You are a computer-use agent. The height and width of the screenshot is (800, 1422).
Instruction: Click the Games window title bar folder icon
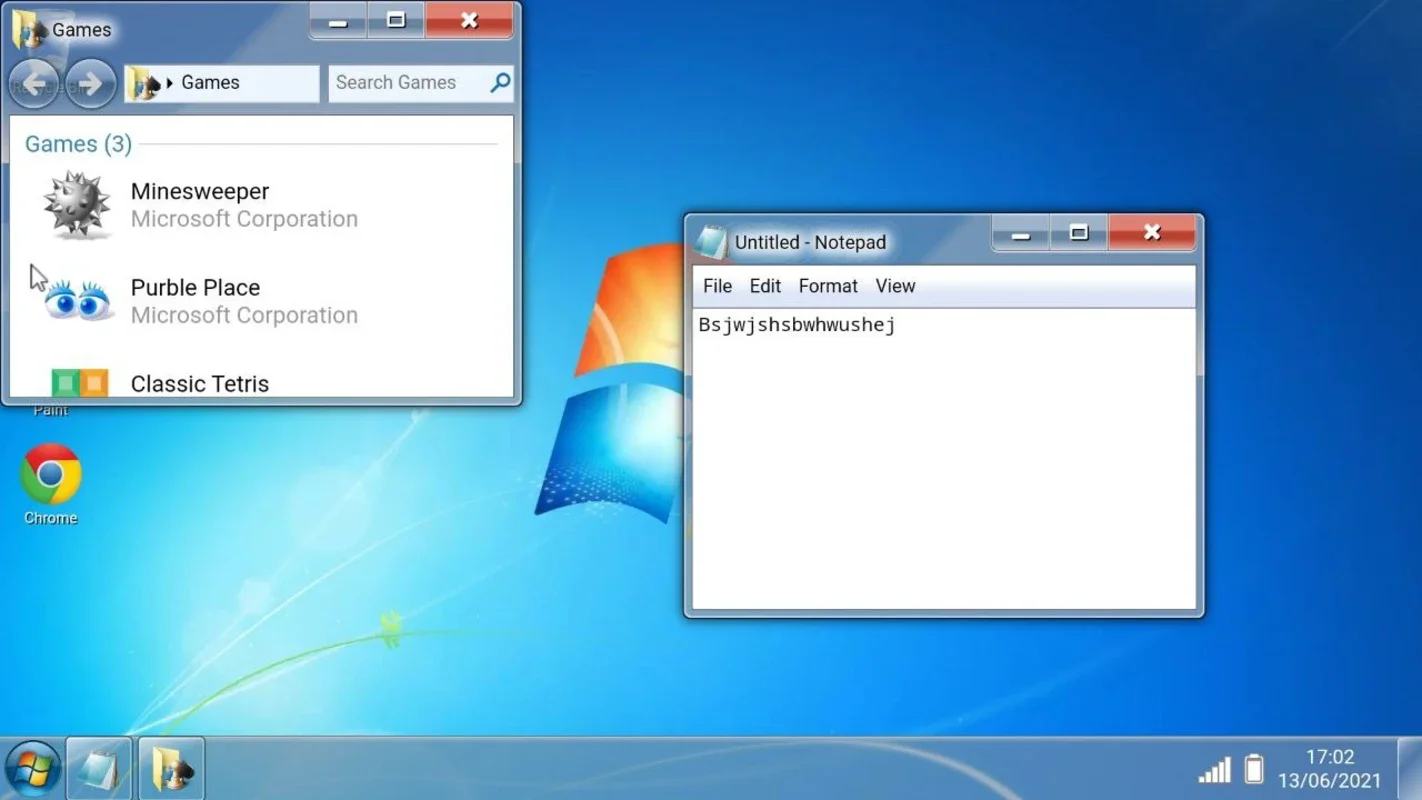pos(27,29)
